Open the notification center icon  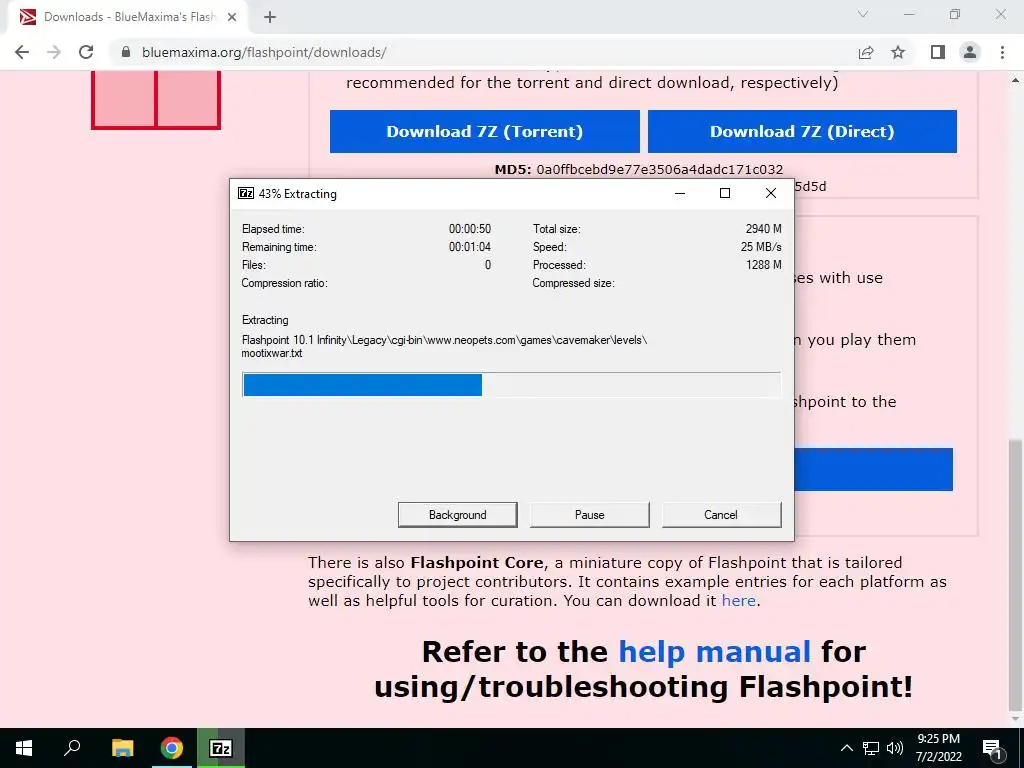click(993, 748)
